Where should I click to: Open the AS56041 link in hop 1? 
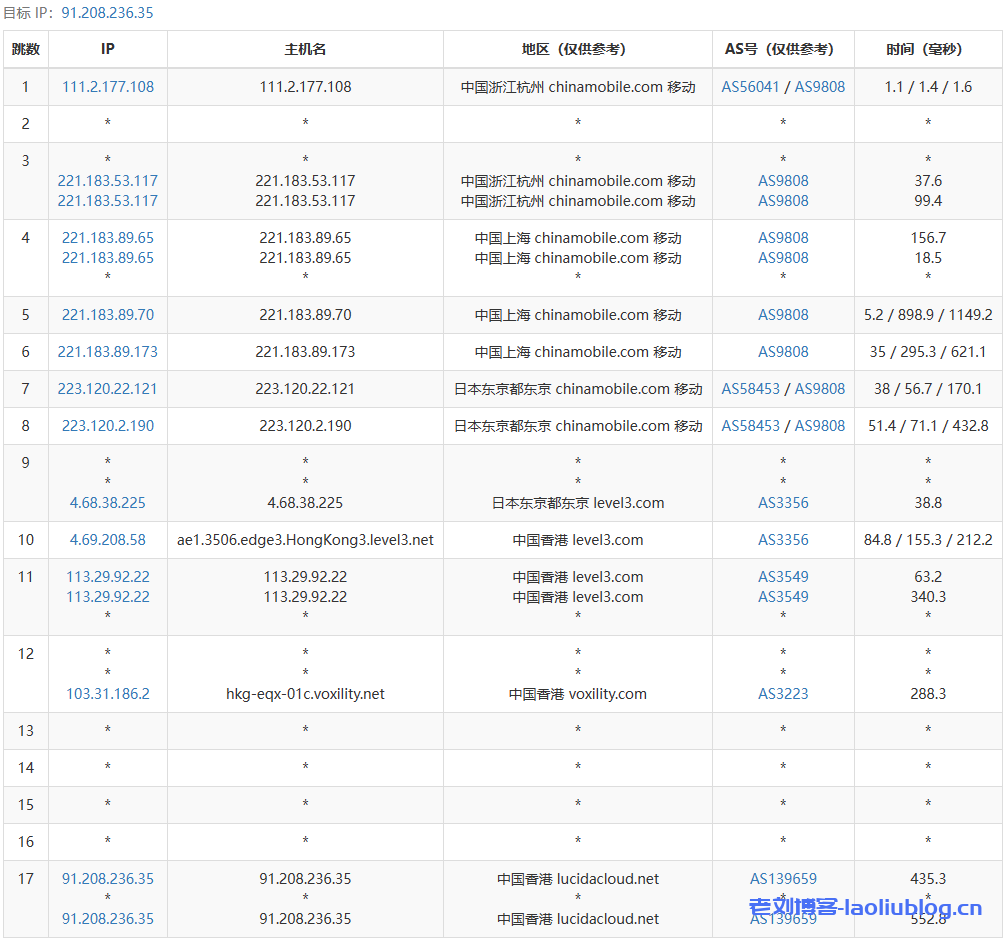pyautogui.click(x=750, y=87)
